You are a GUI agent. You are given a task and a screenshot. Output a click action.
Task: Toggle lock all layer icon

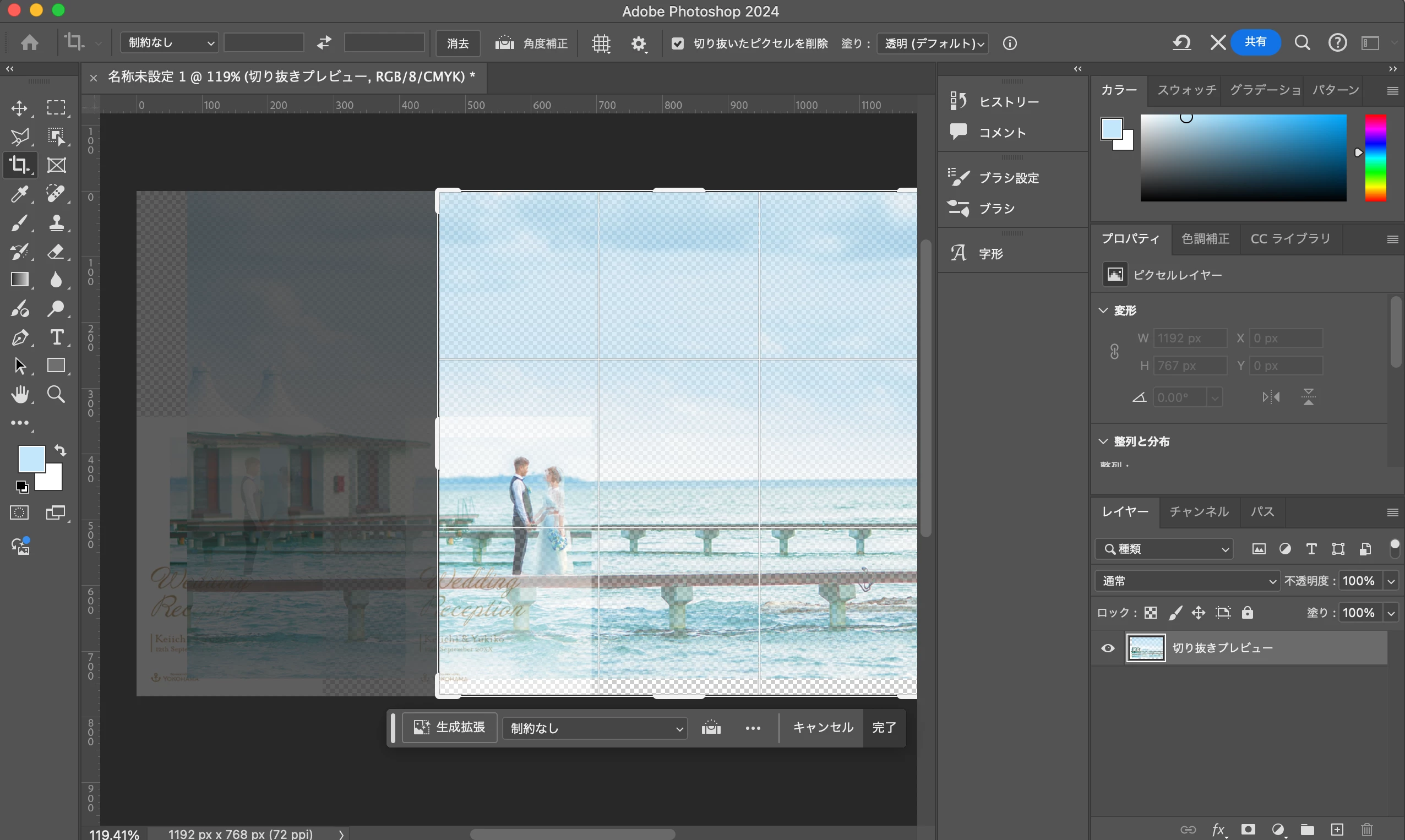pos(1248,613)
